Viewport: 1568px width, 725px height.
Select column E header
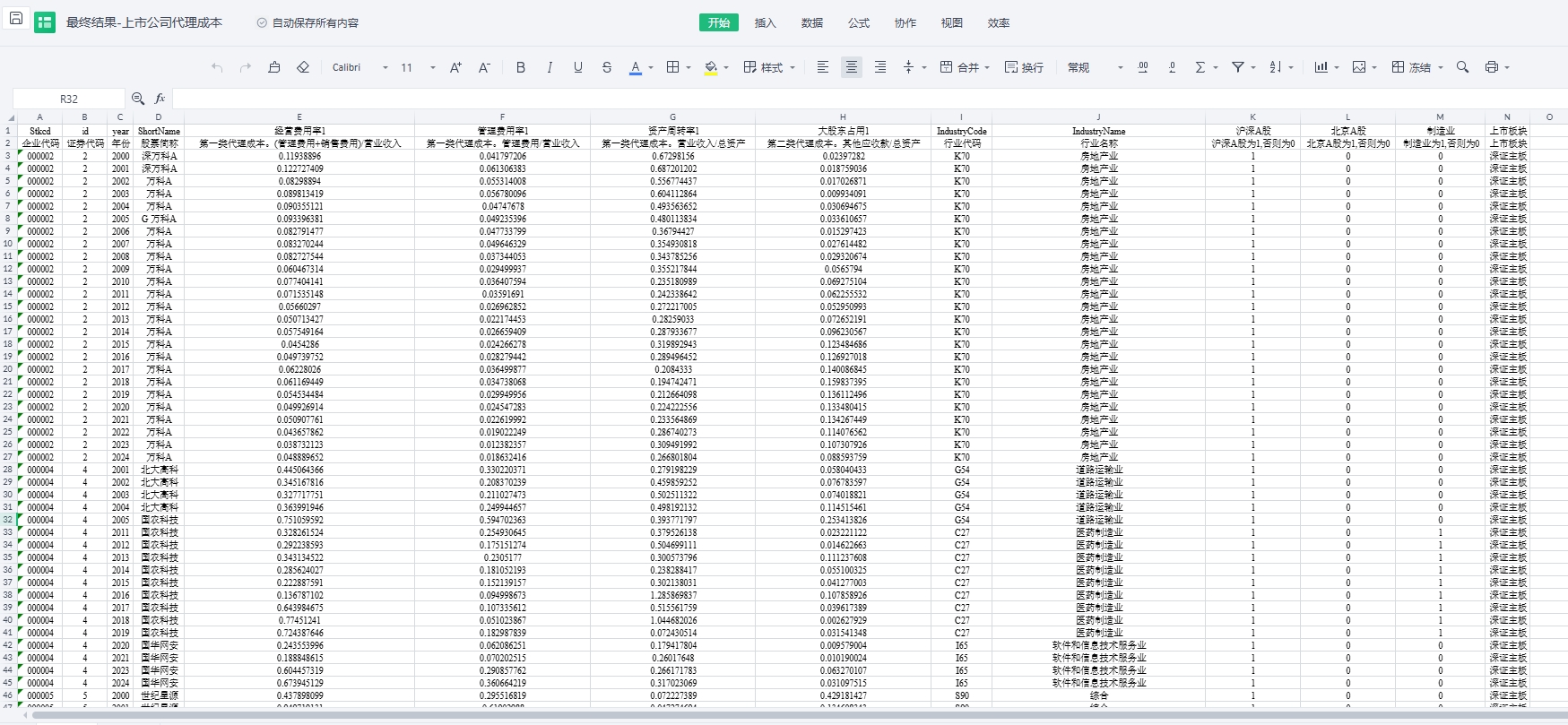(x=299, y=117)
